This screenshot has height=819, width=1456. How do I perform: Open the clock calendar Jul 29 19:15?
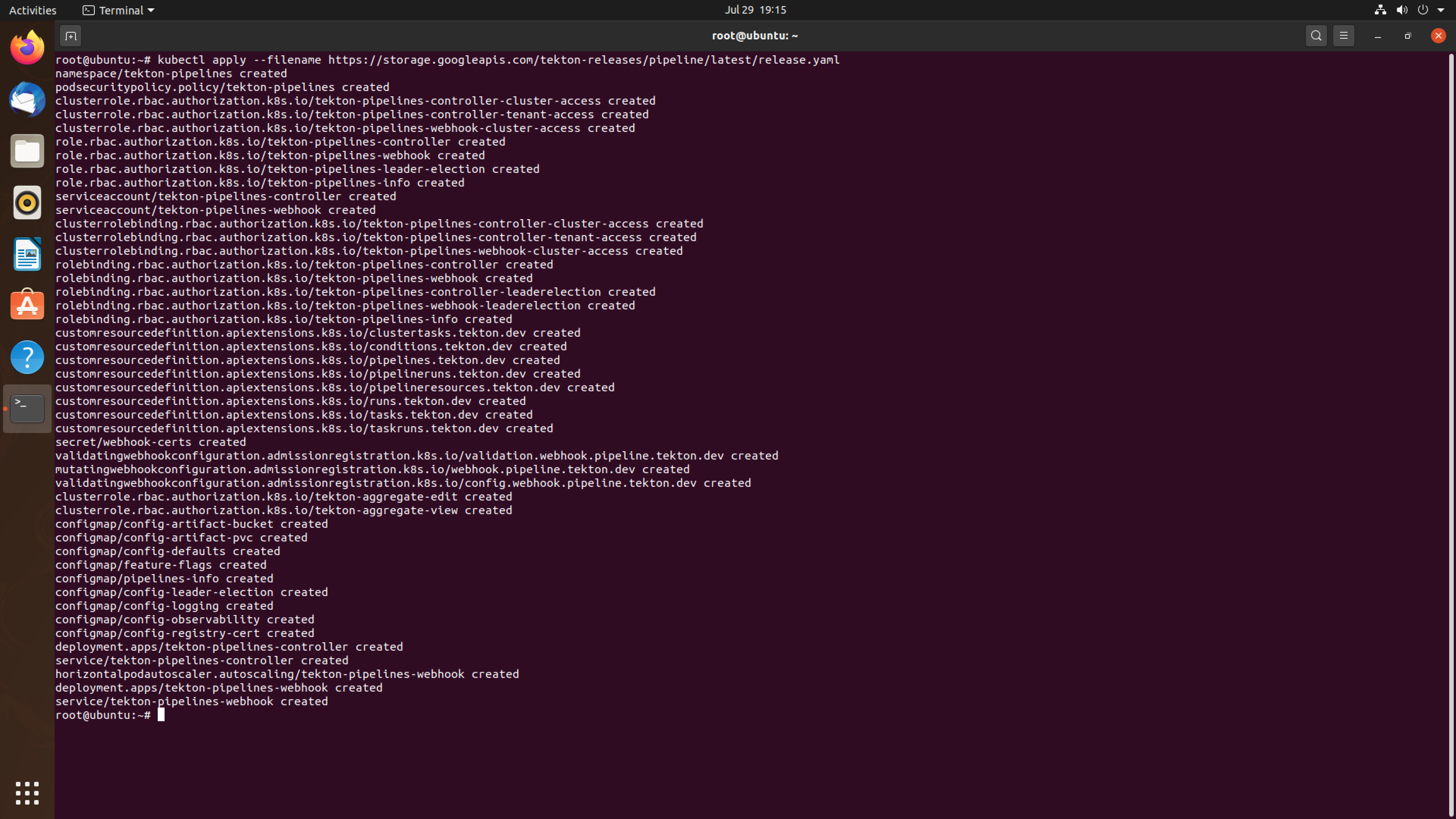tap(755, 9)
